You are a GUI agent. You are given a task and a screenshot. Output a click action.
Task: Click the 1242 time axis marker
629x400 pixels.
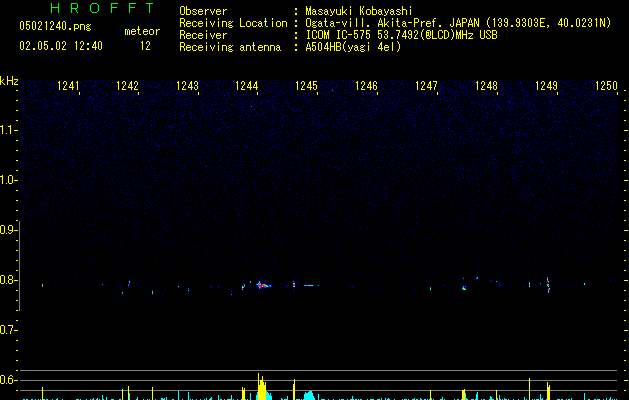[127, 86]
